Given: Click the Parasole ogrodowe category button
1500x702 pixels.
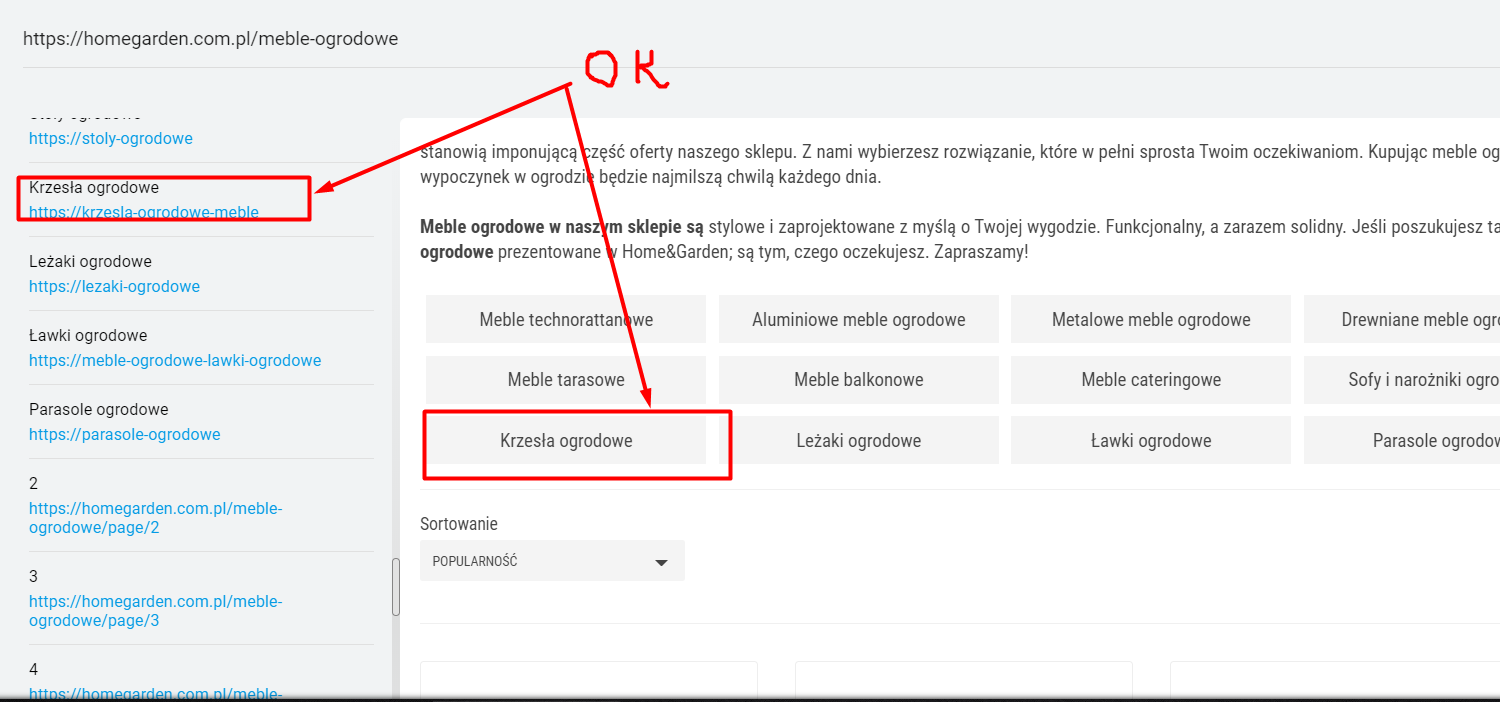Looking at the screenshot, I should 1402,440.
